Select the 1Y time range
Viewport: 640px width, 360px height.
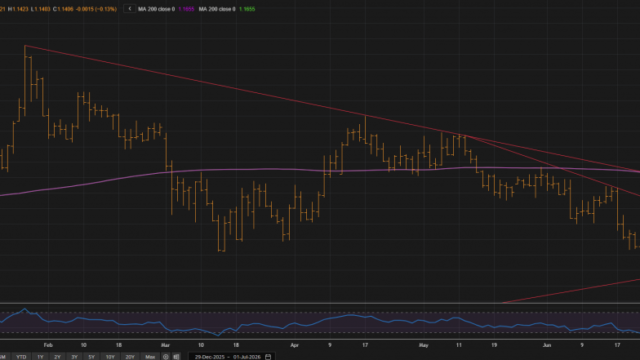pyautogui.click(x=40, y=357)
